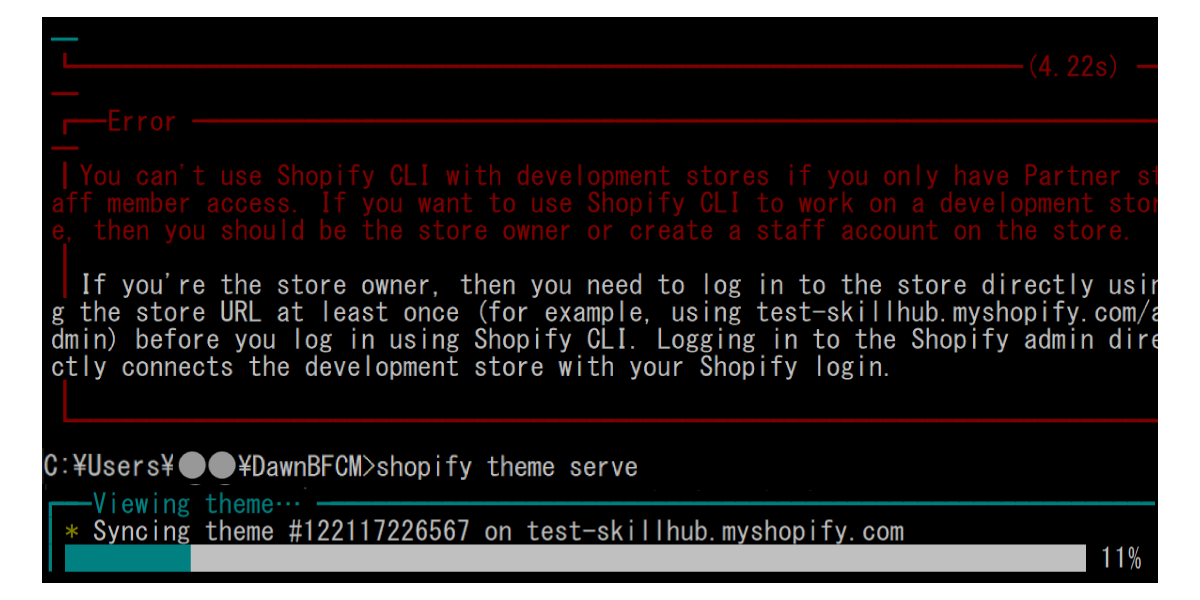Image resolution: width=1200 pixels, height=600 pixels.
Task: Click the 'C:¥Users¥' prompt path
Action: point(109,467)
